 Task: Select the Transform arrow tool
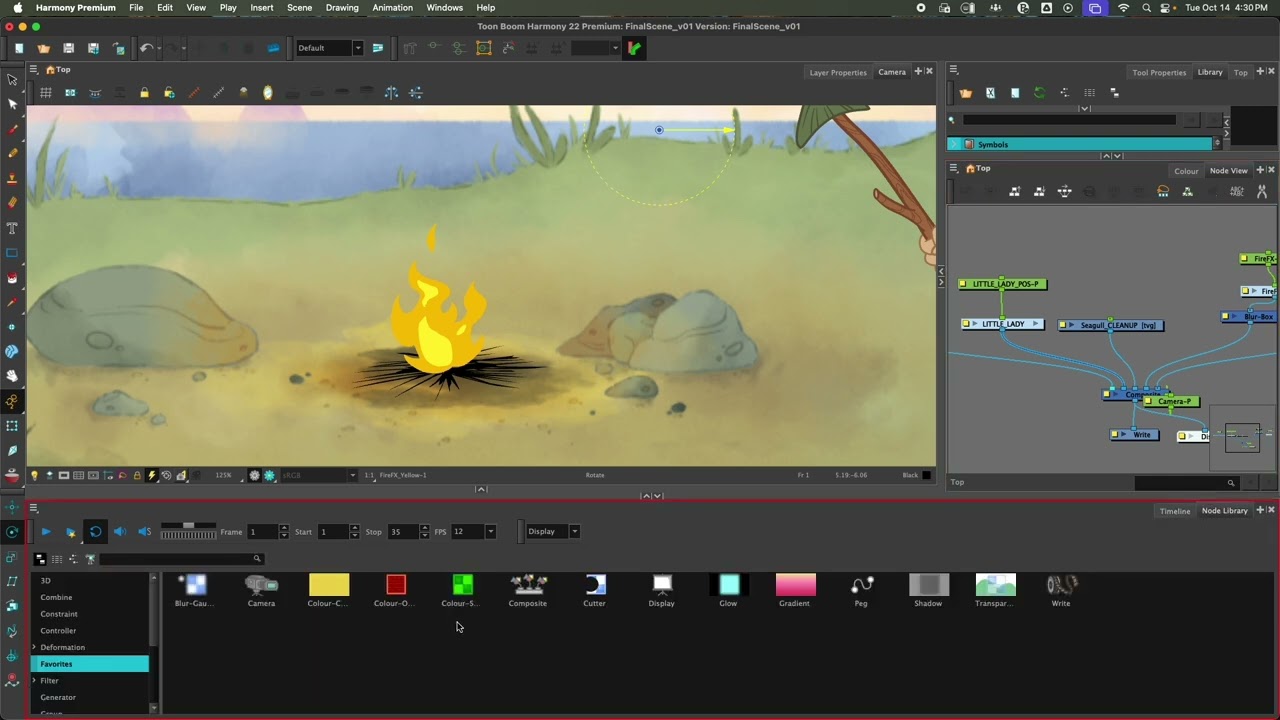12,80
